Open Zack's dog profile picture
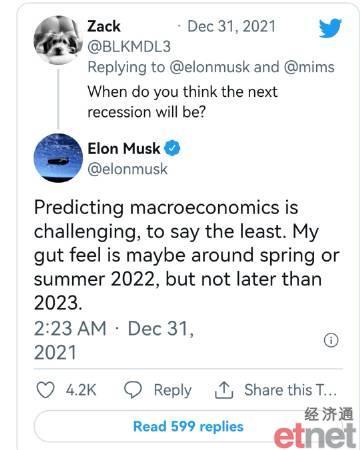This screenshot has width=360, height=450. [x=58, y=40]
